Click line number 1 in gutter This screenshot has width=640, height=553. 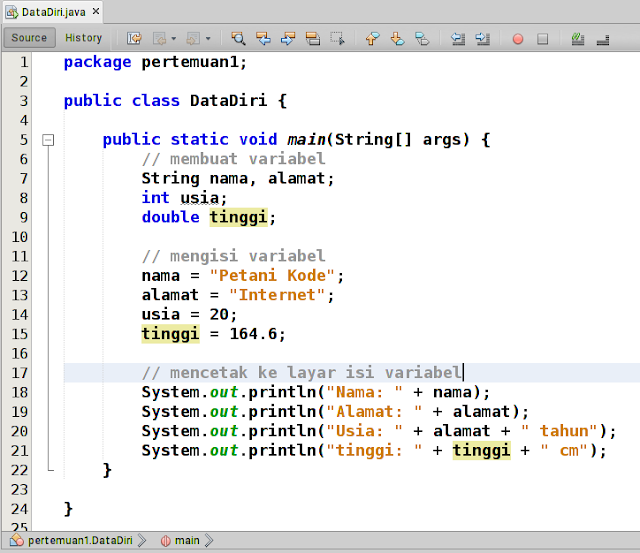tap(24, 62)
